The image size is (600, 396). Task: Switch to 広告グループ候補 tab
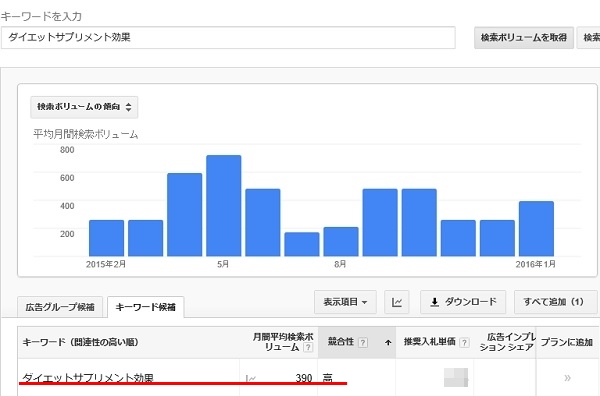tap(60, 307)
